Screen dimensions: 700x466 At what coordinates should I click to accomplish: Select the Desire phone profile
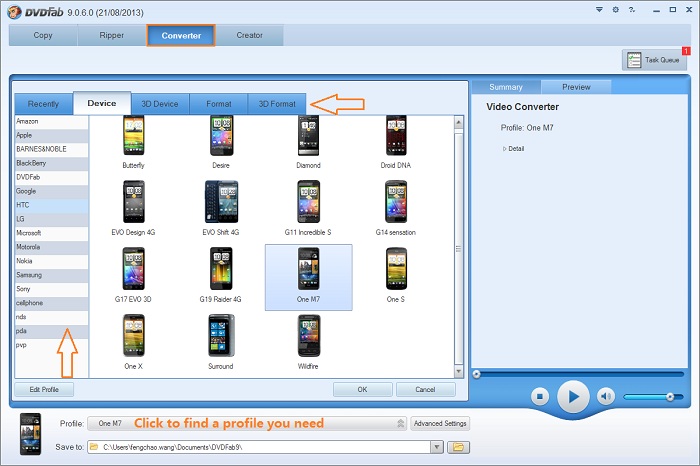[x=221, y=143]
